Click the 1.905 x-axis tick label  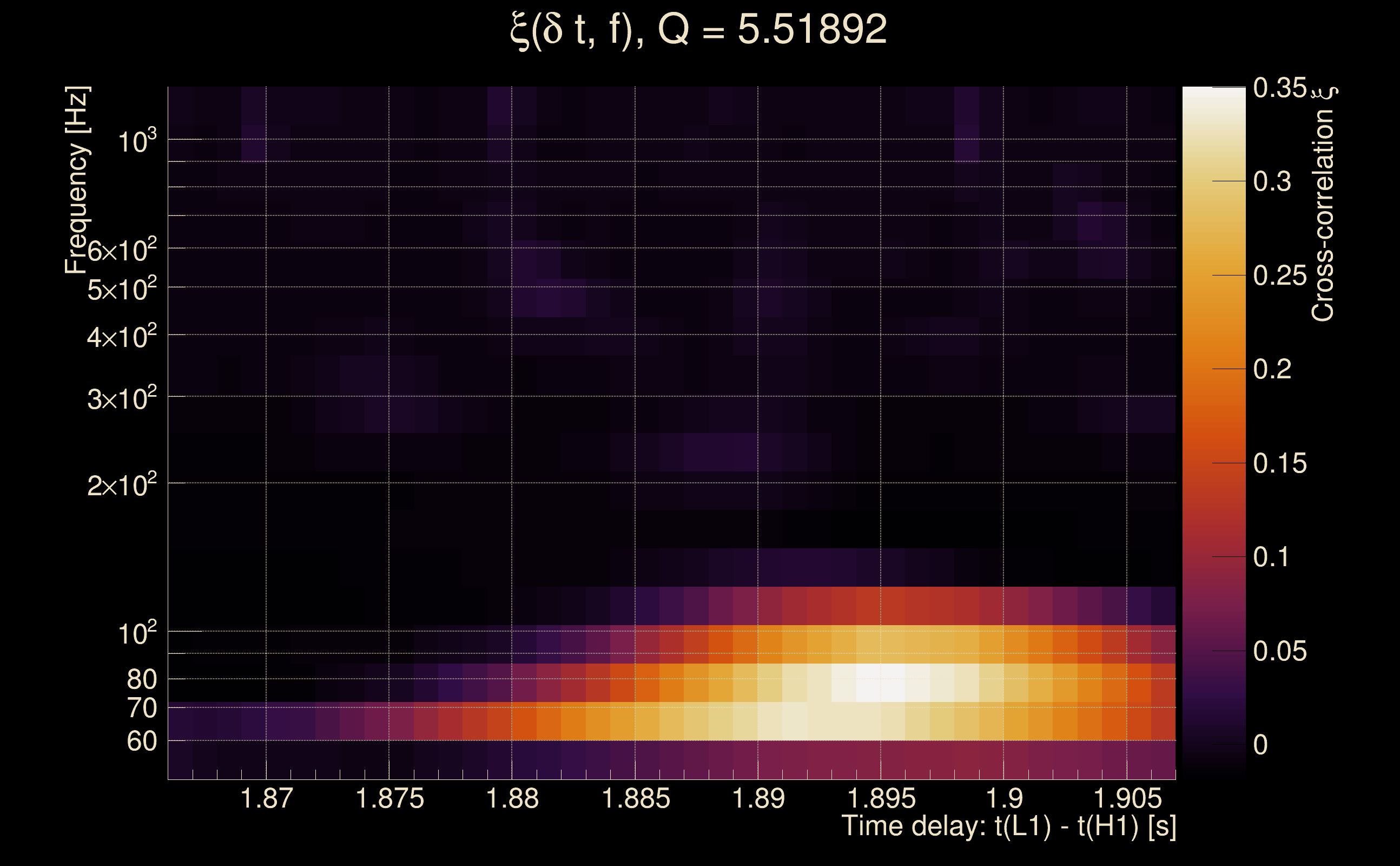tap(1127, 798)
